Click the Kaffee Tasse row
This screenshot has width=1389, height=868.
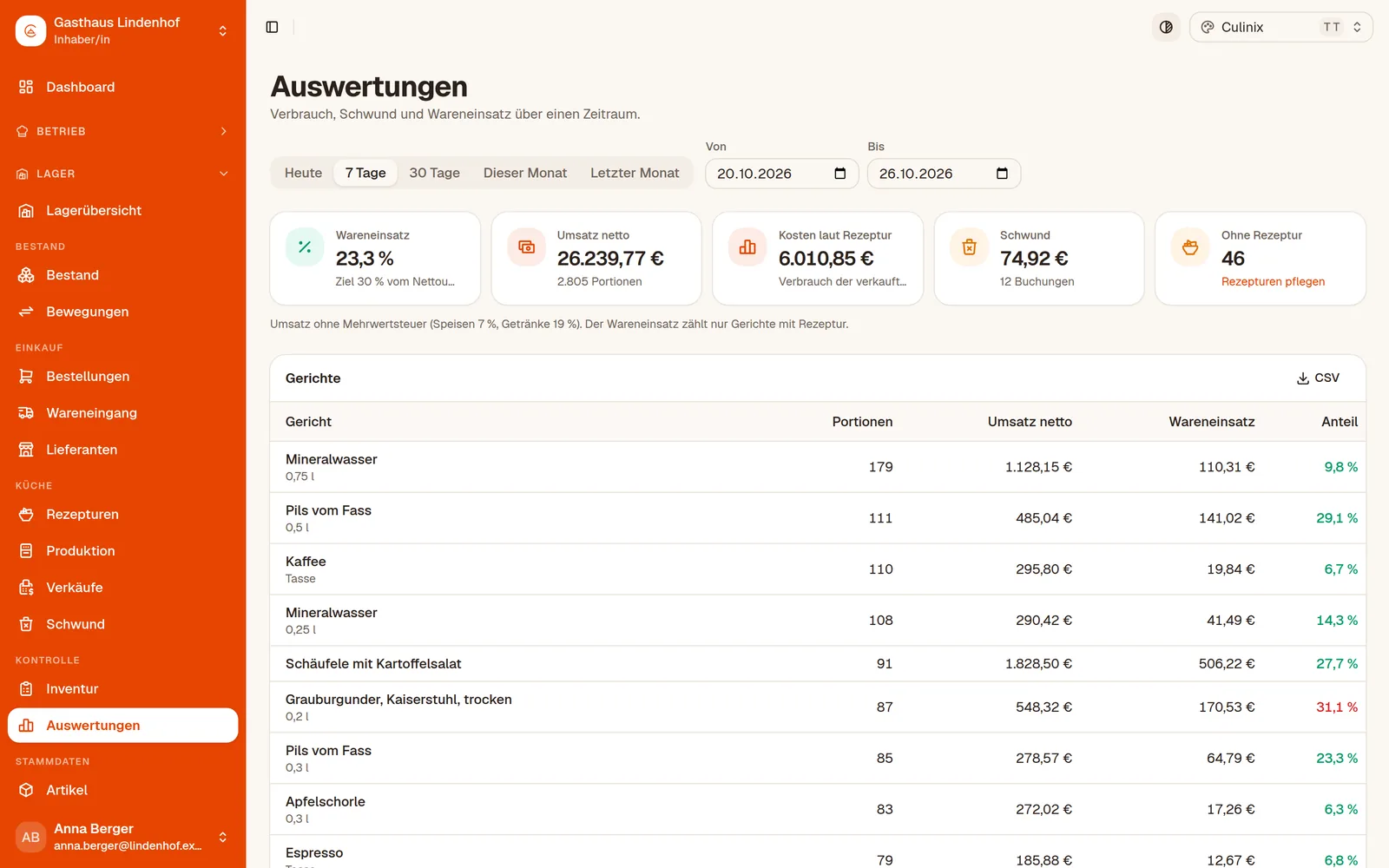818,569
